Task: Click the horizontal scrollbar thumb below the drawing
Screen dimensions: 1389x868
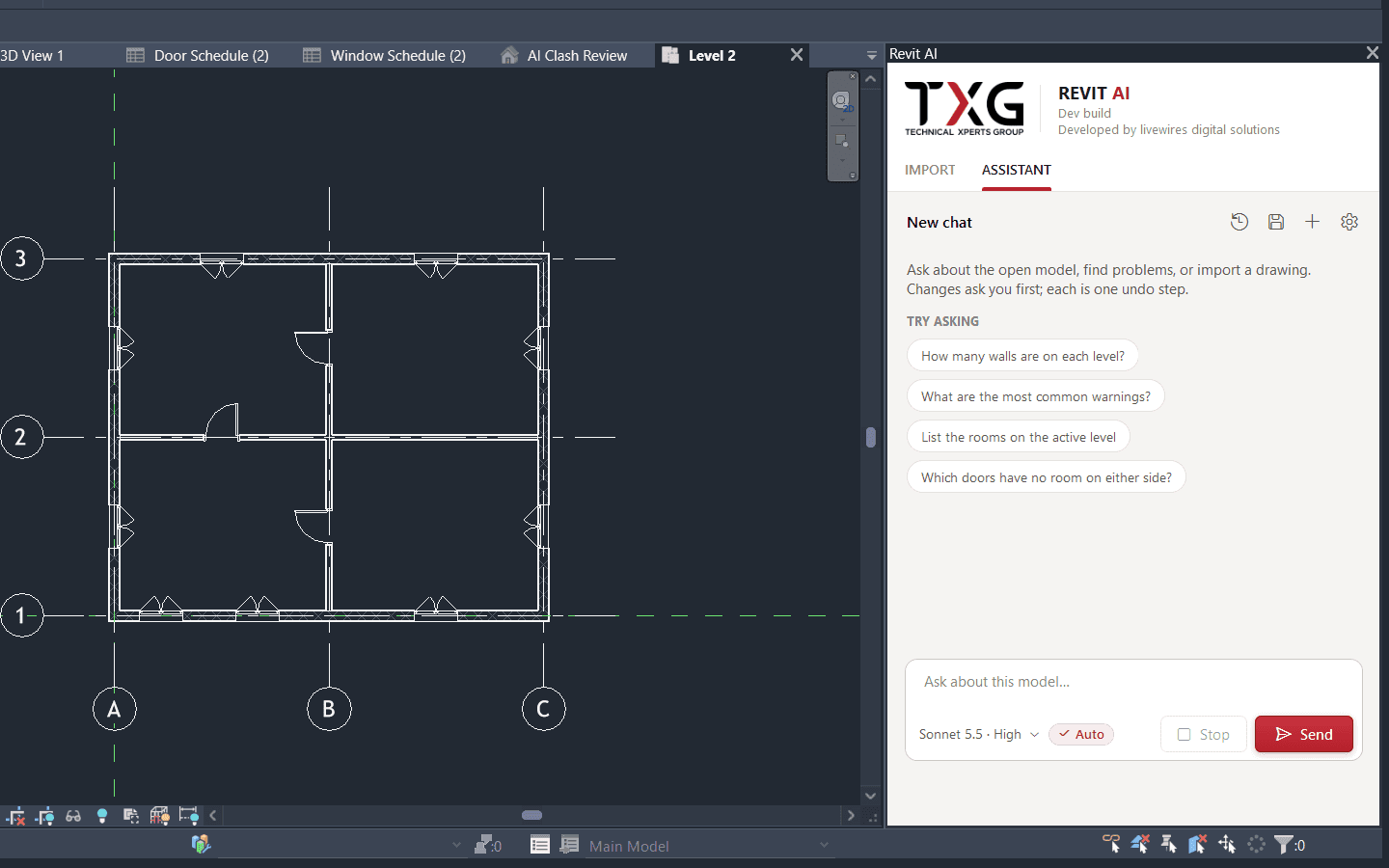Action: 531,815
